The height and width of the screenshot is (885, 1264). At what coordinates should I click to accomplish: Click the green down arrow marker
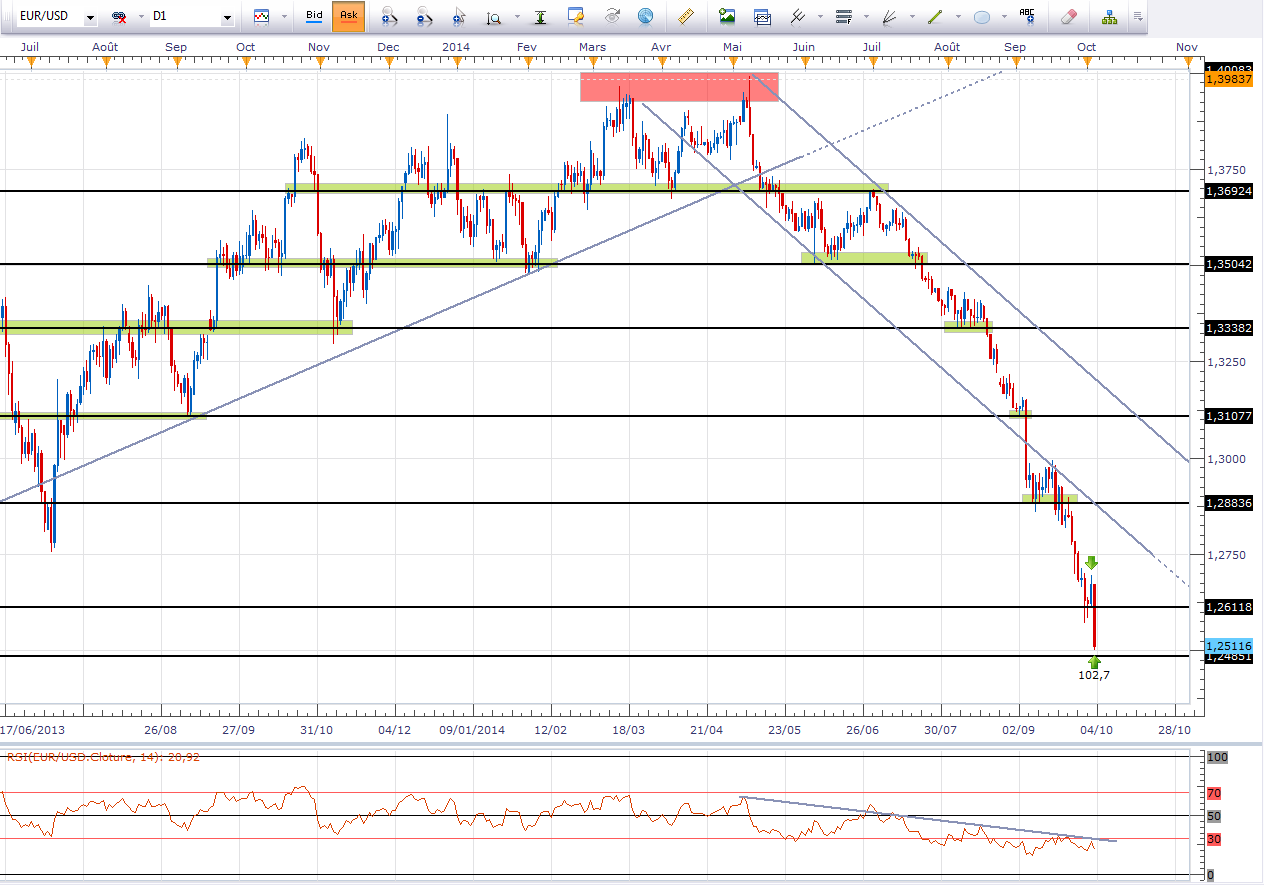[x=1093, y=563]
